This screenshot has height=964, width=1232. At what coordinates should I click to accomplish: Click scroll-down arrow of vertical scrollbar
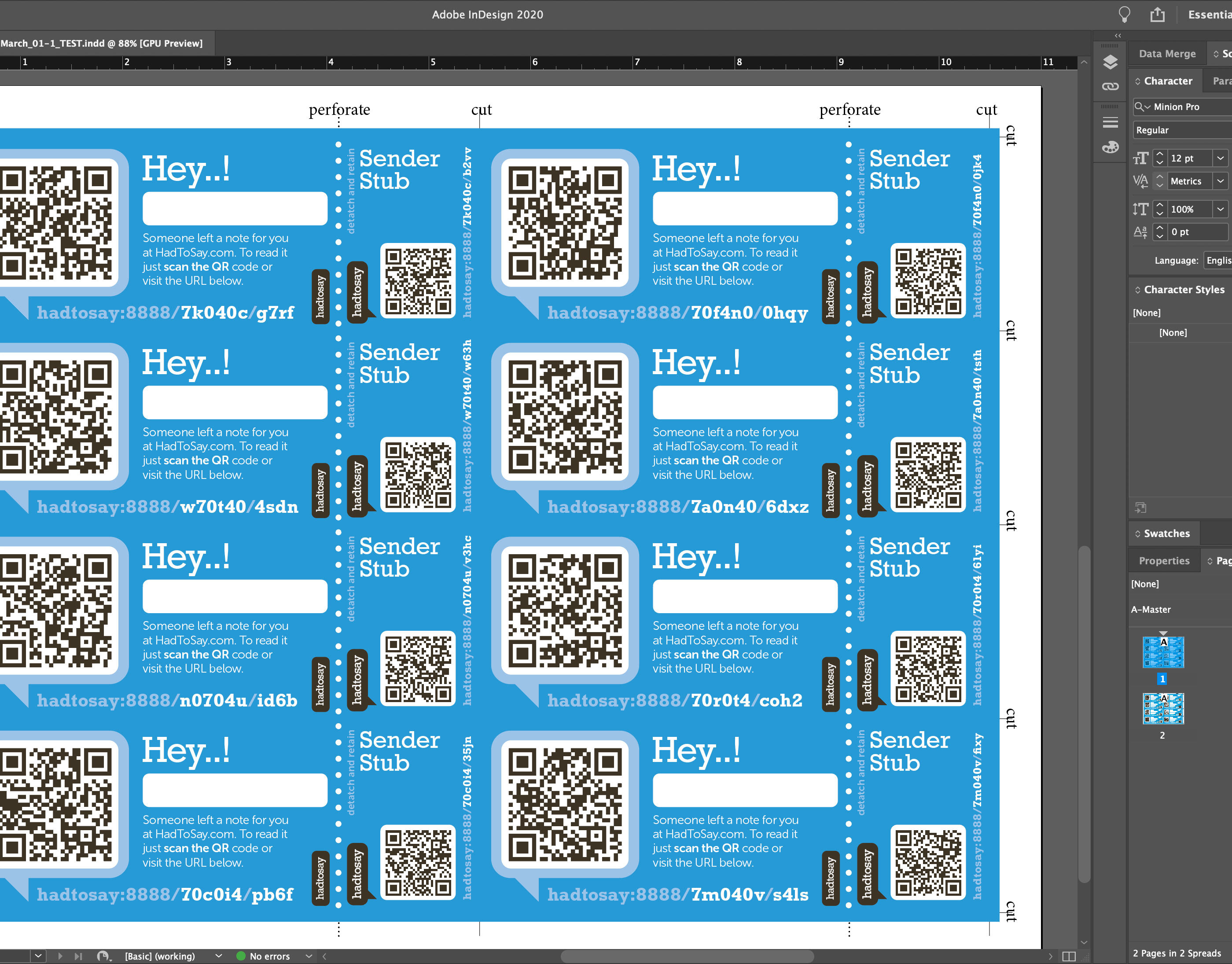(x=1084, y=942)
